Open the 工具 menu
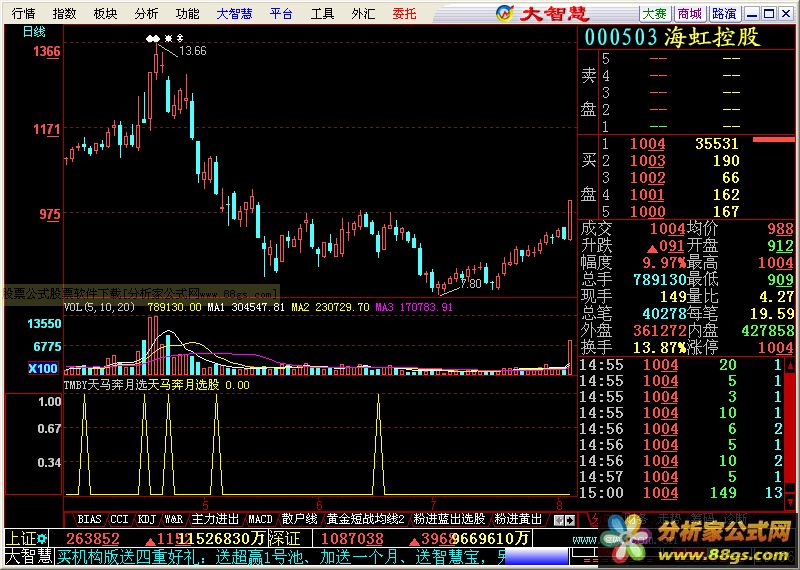 (322, 14)
